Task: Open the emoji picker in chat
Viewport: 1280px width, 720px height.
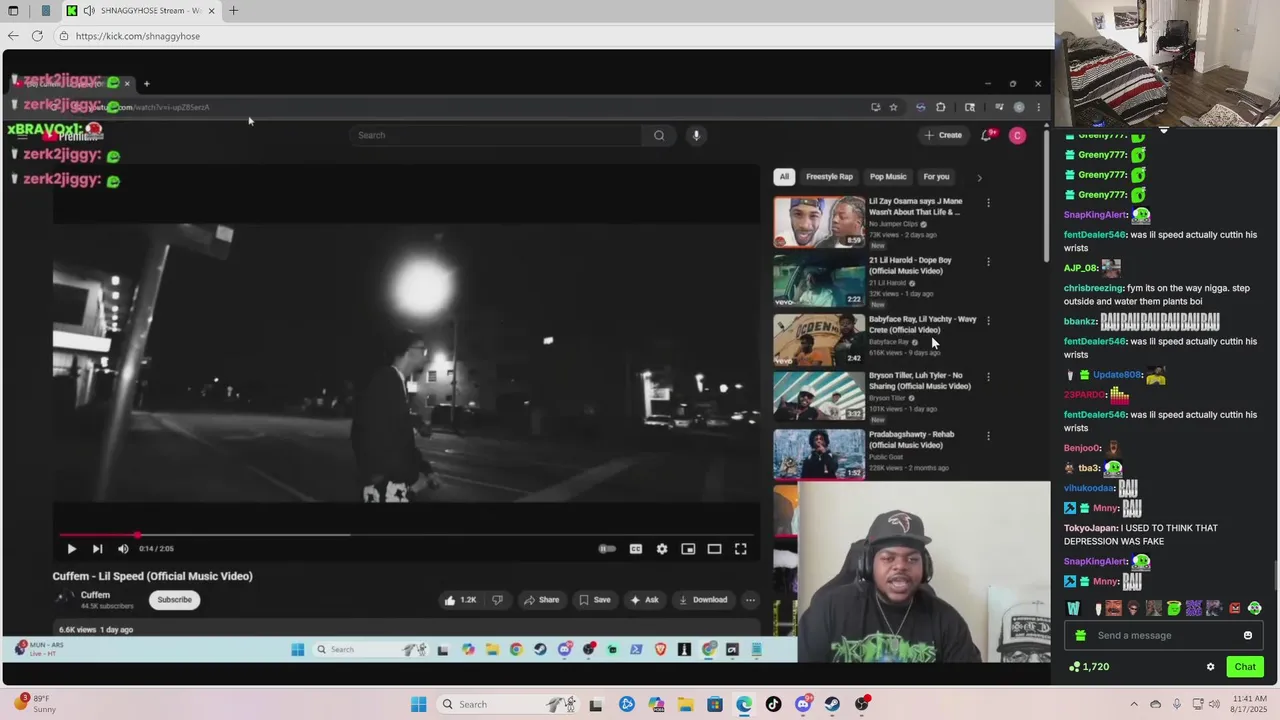Action: pos(1248,636)
